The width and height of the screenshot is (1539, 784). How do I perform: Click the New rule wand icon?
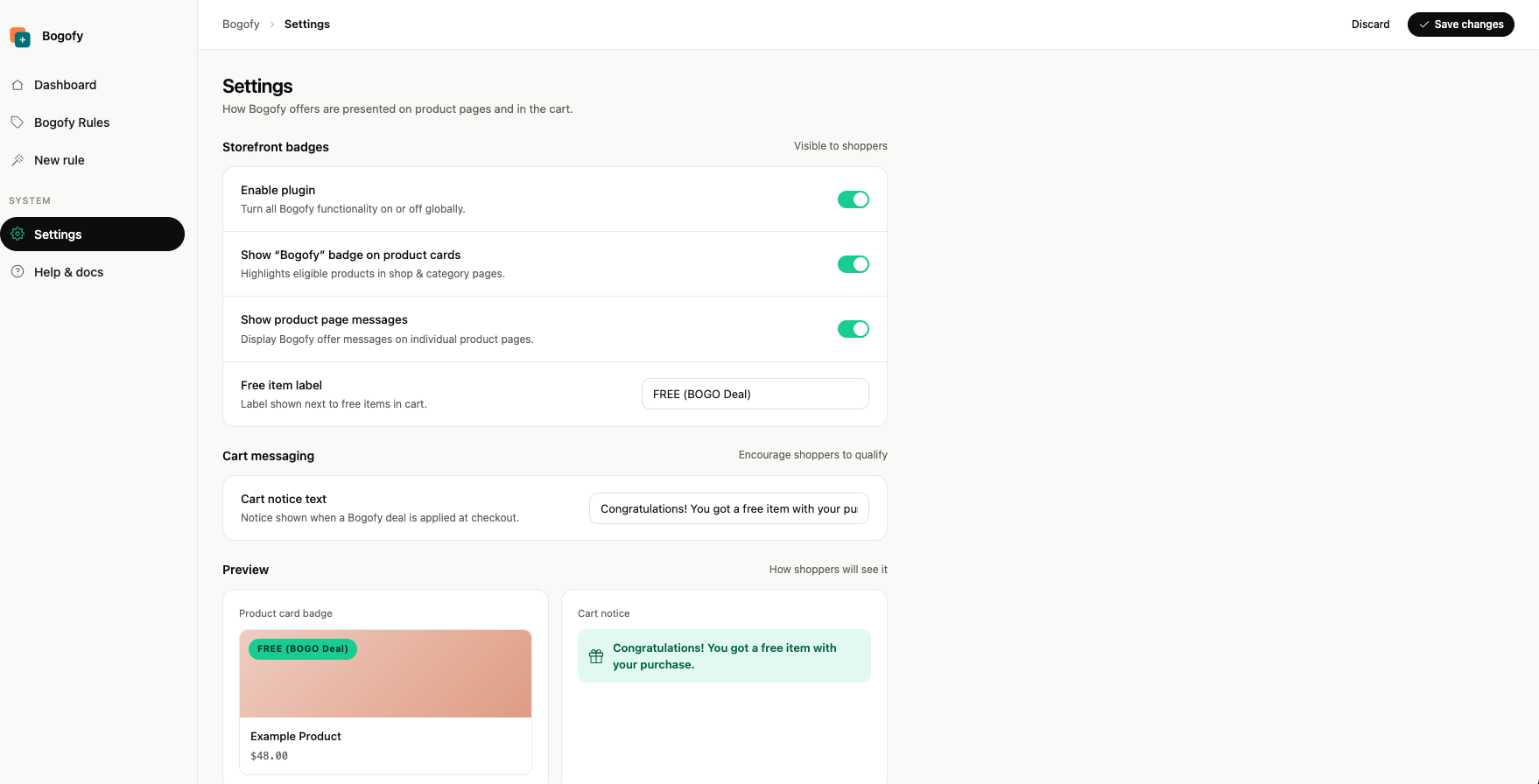18,160
